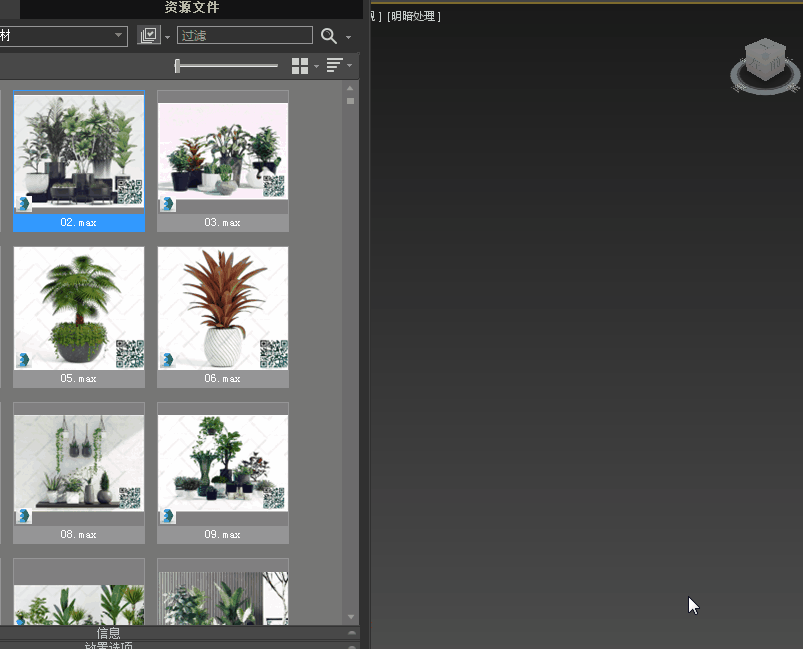Toggle the selection filter checkbox-stack icon
803x649 pixels.
(x=148, y=36)
